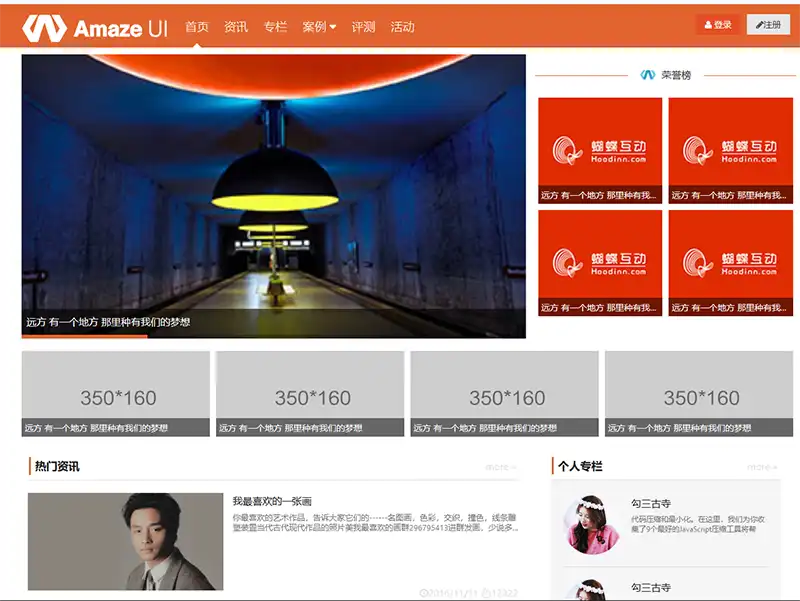Open the 活动 navigation item

(402, 27)
